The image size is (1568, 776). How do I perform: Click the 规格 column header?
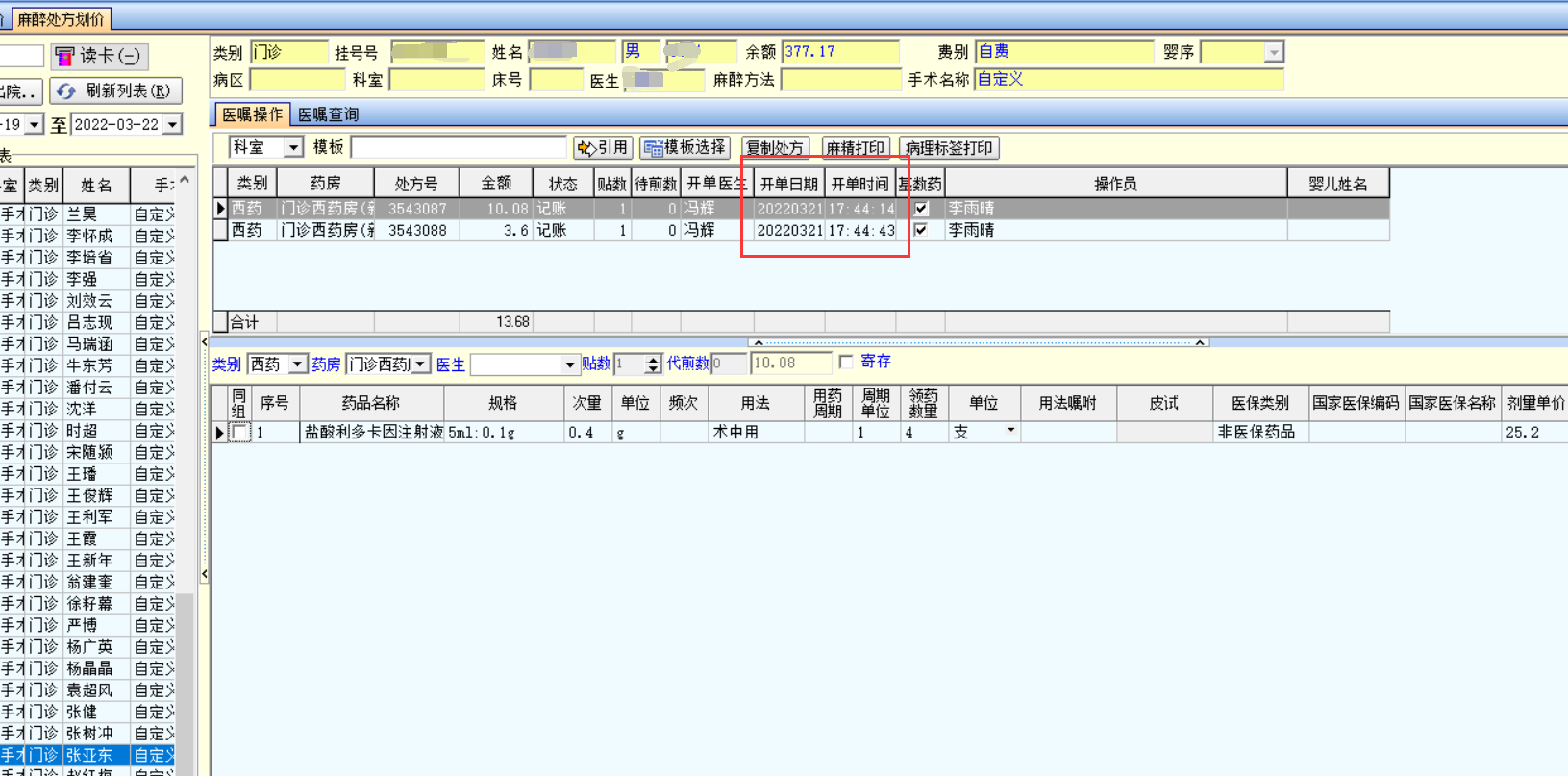(x=503, y=403)
